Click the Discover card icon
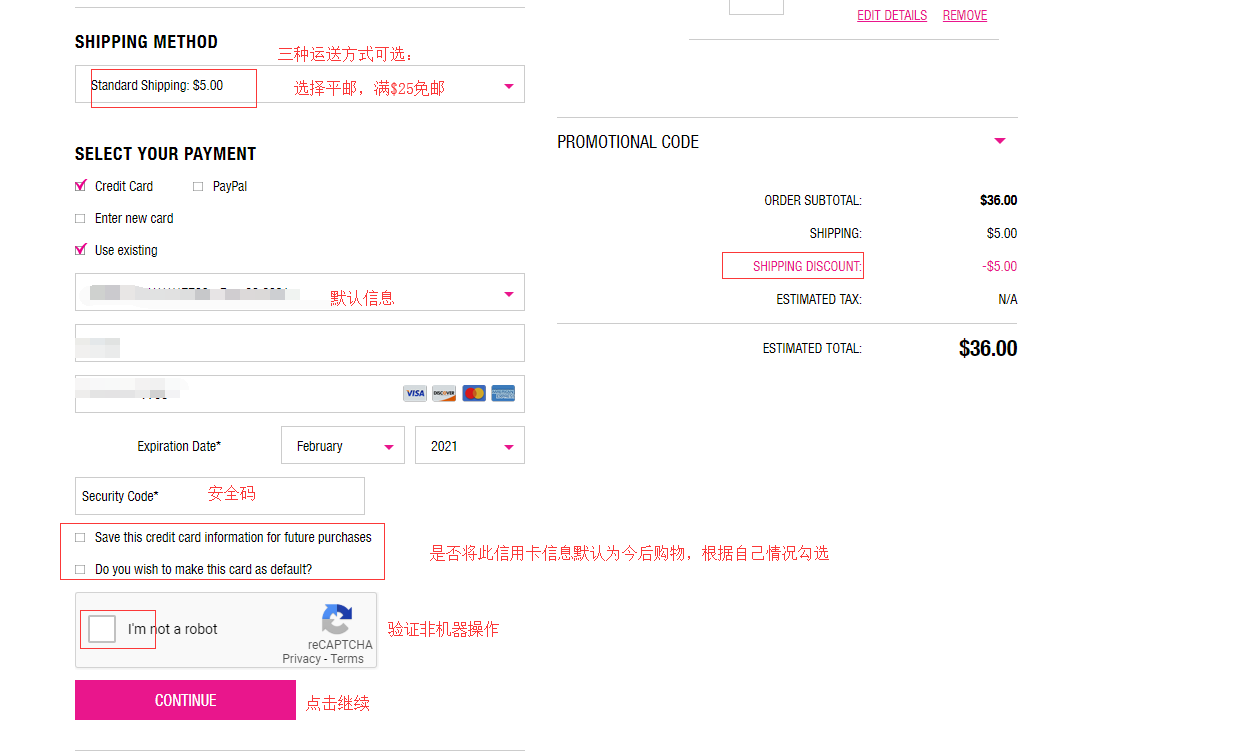This screenshot has height=752, width=1245. 444,394
